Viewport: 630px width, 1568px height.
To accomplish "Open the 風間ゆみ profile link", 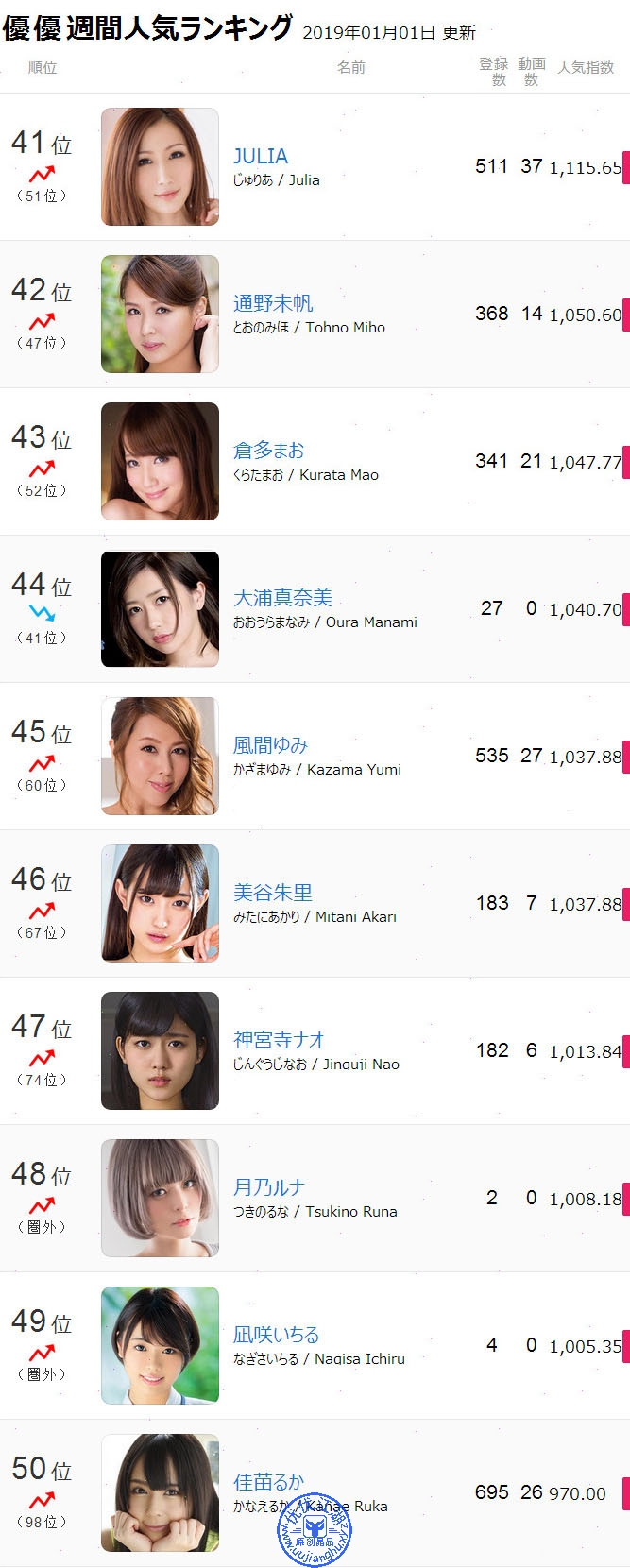I will pos(271,745).
